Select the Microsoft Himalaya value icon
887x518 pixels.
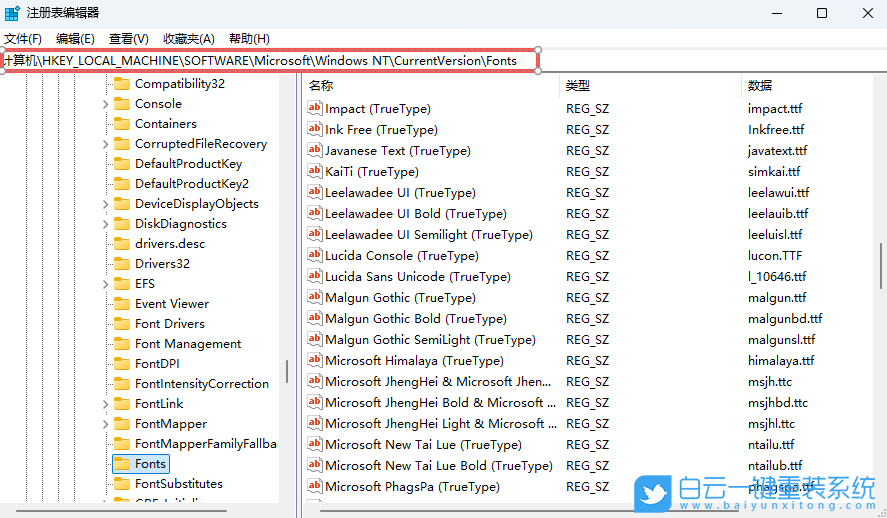(x=314, y=361)
